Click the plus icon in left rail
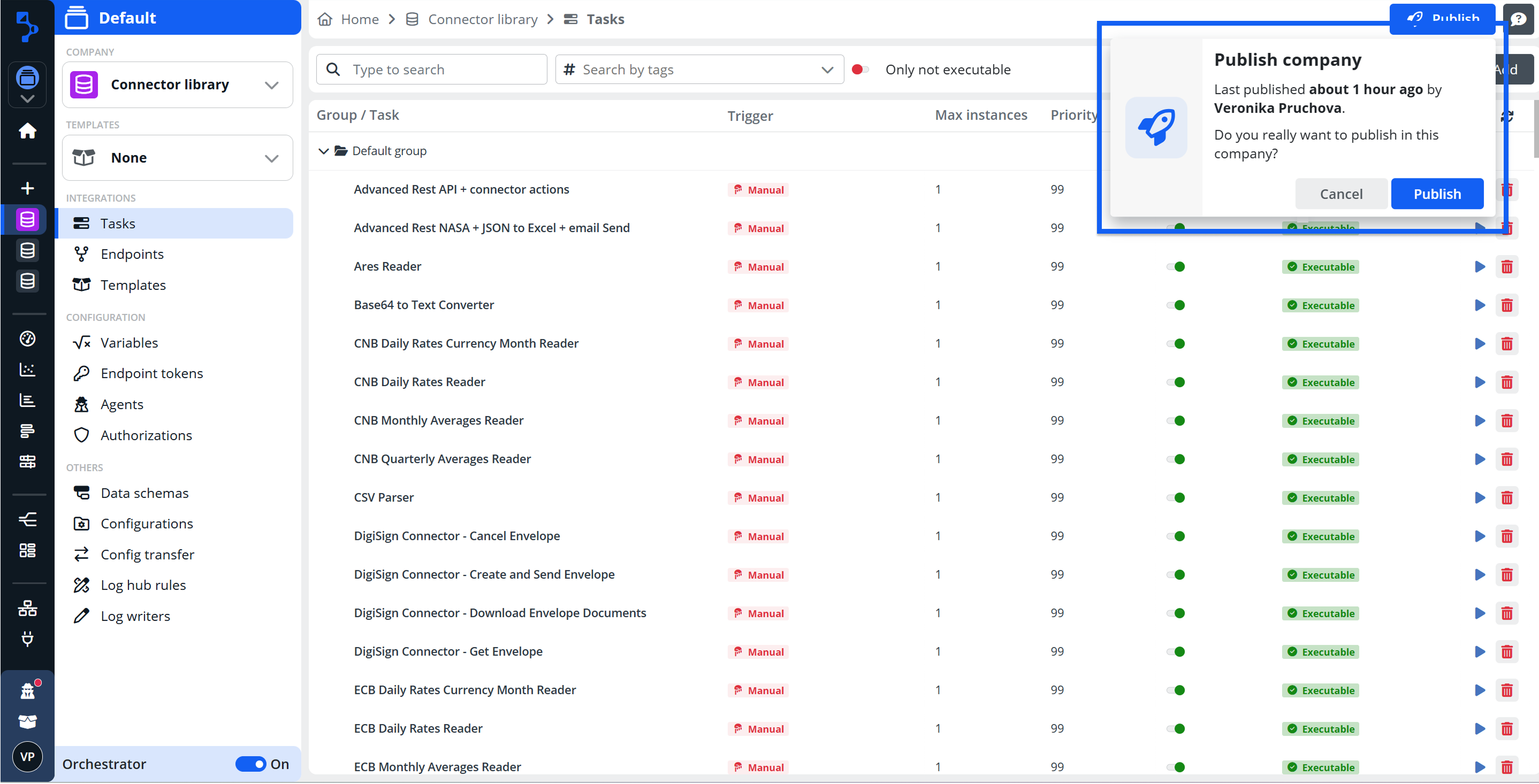1539x784 pixels. [x=27, y=189]
